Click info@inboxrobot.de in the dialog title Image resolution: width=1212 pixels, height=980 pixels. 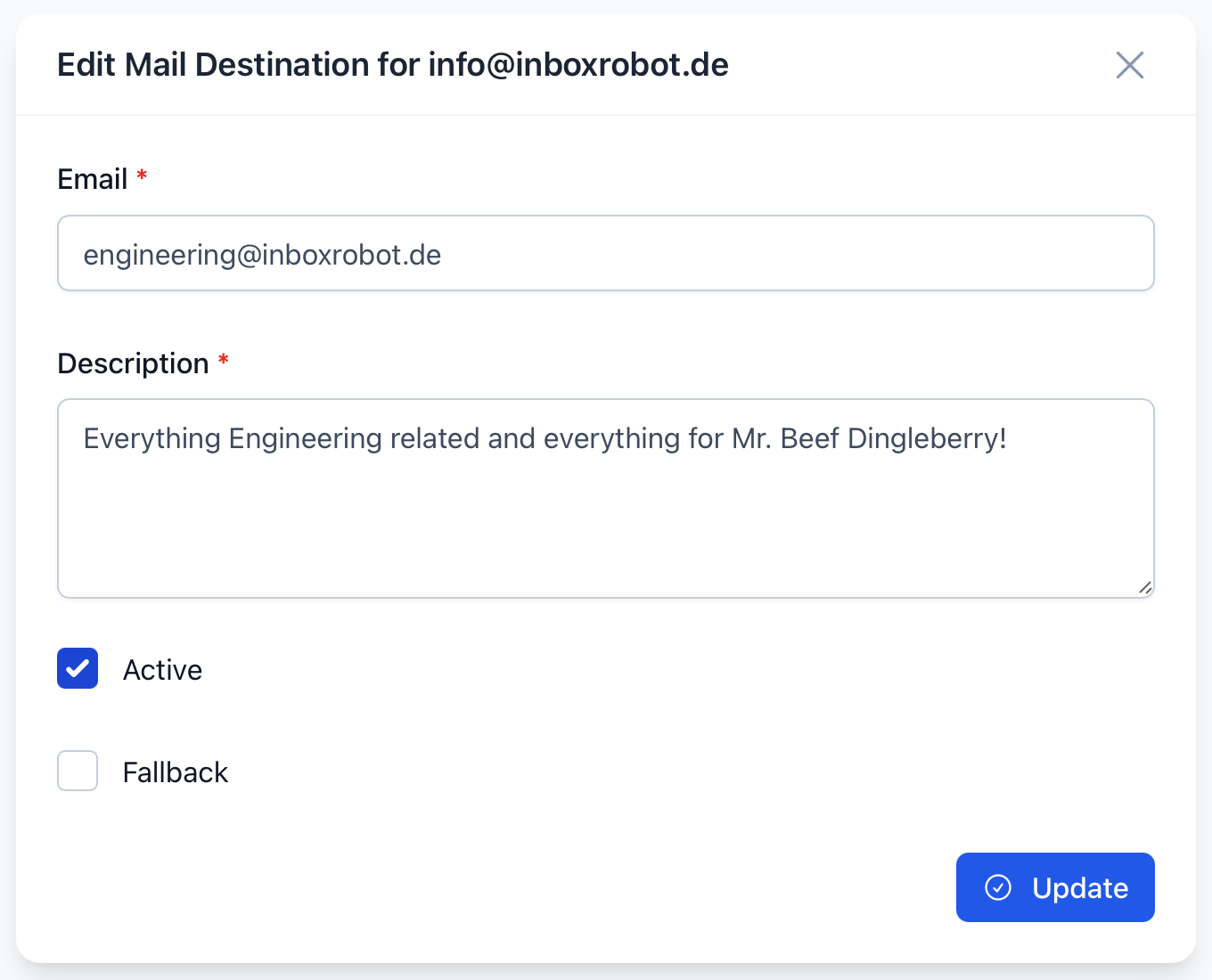(578, 65)
